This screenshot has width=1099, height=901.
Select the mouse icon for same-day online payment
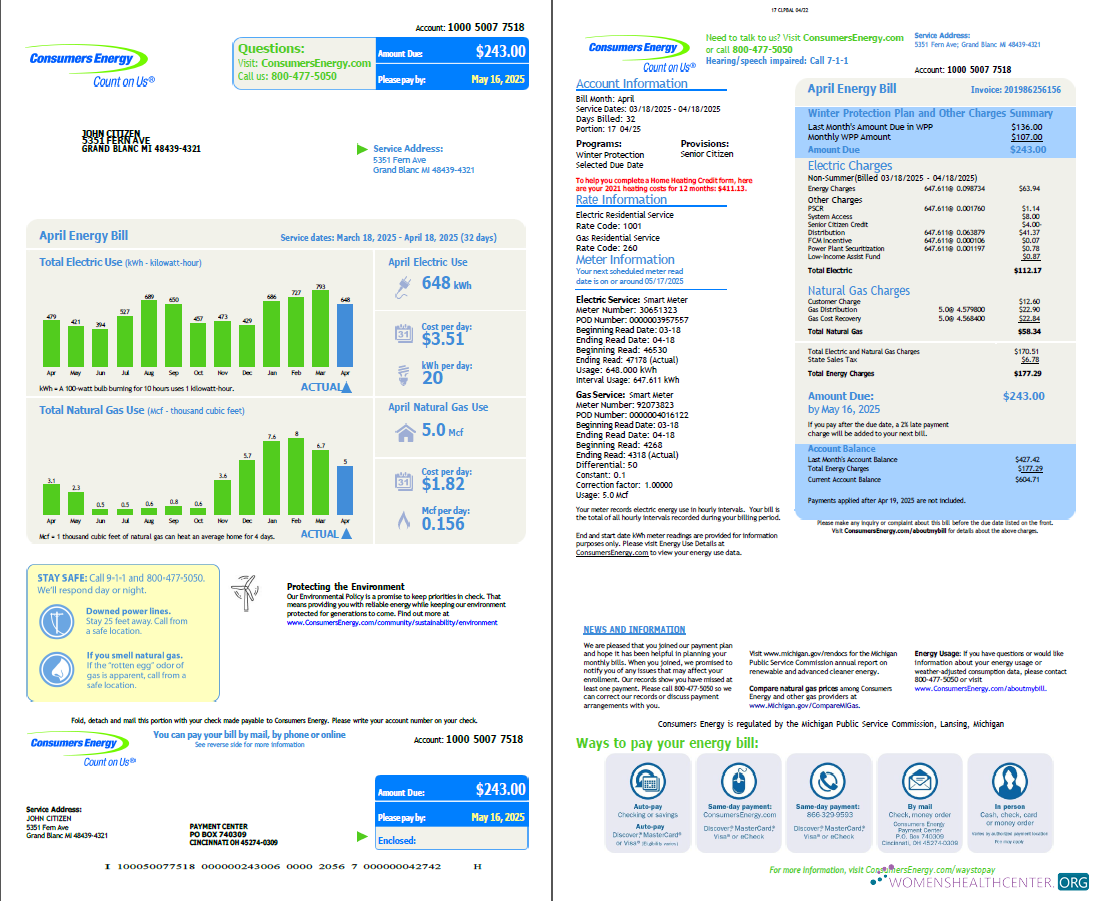(x=739, y=784)
